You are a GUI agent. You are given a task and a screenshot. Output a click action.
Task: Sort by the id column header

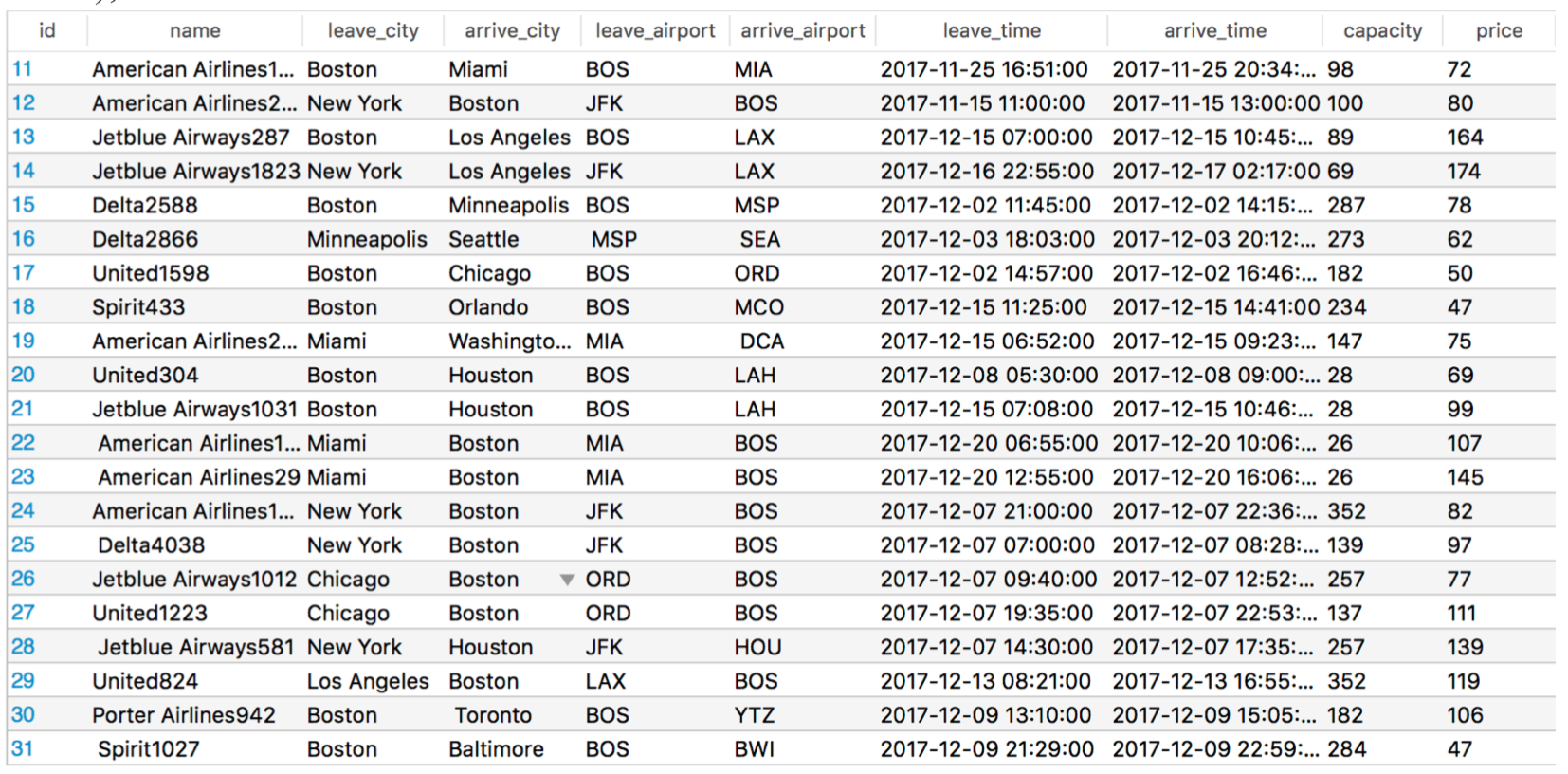pyautogui.click(x=47, y=31)
